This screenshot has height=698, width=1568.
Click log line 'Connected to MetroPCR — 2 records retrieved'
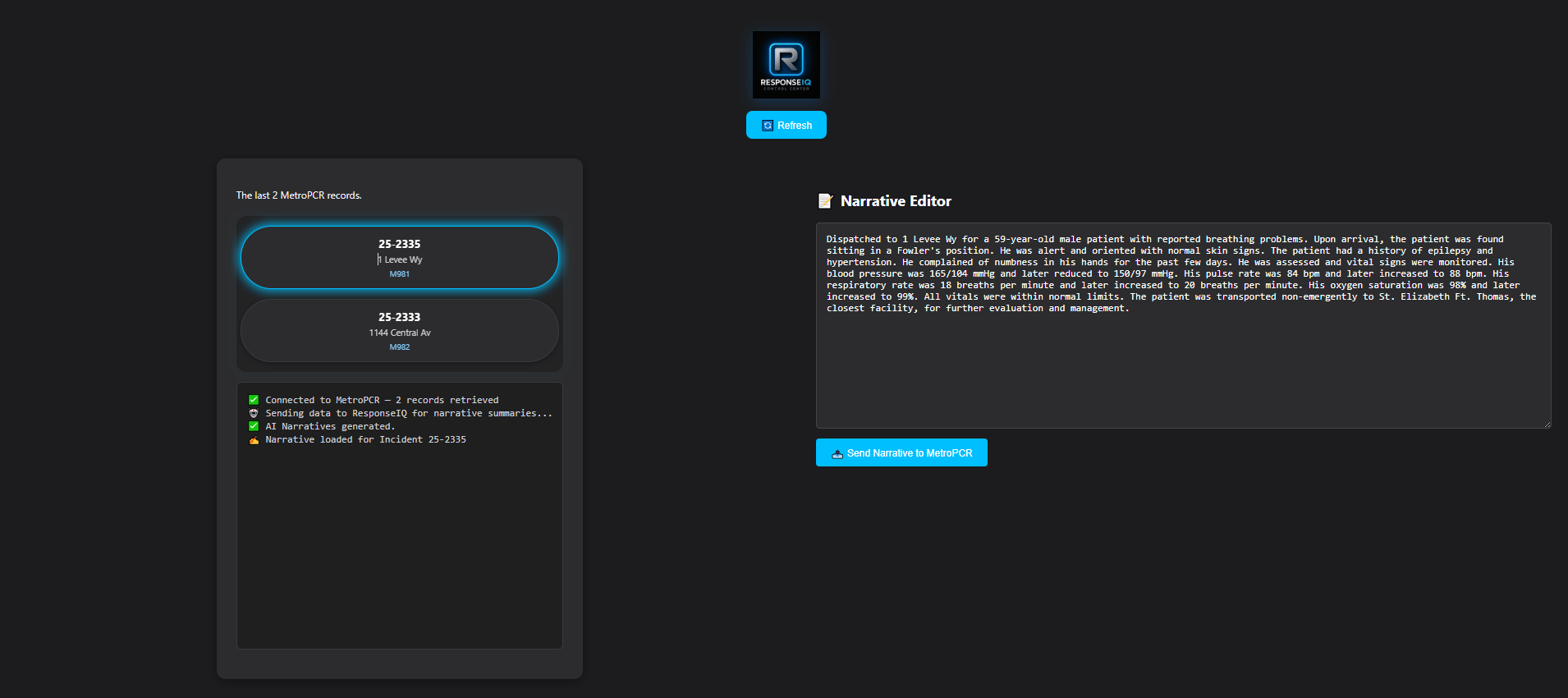382,400
